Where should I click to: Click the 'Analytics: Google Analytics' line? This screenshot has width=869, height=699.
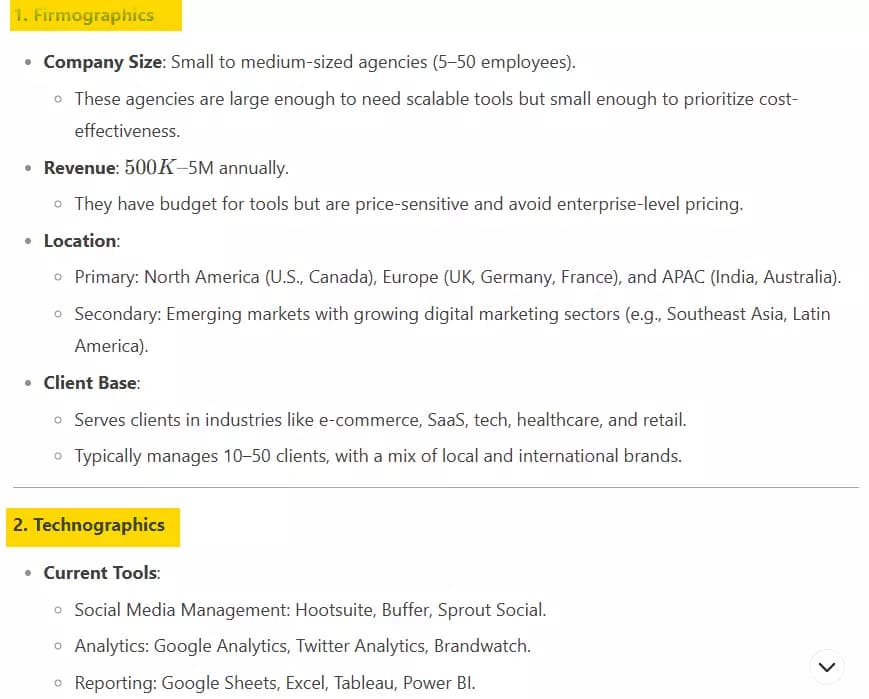point(303,646)
